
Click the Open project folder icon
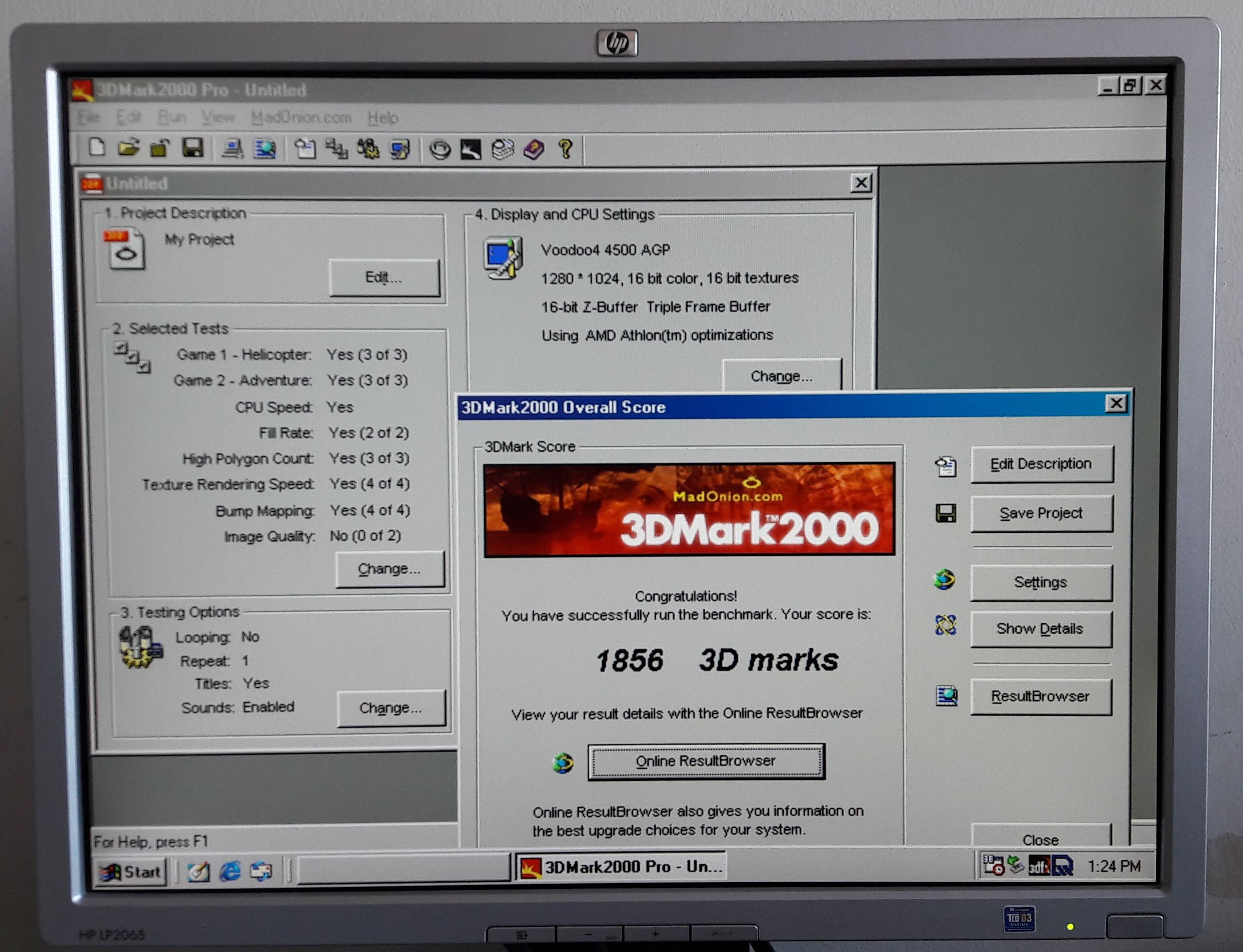click(129, 148)
